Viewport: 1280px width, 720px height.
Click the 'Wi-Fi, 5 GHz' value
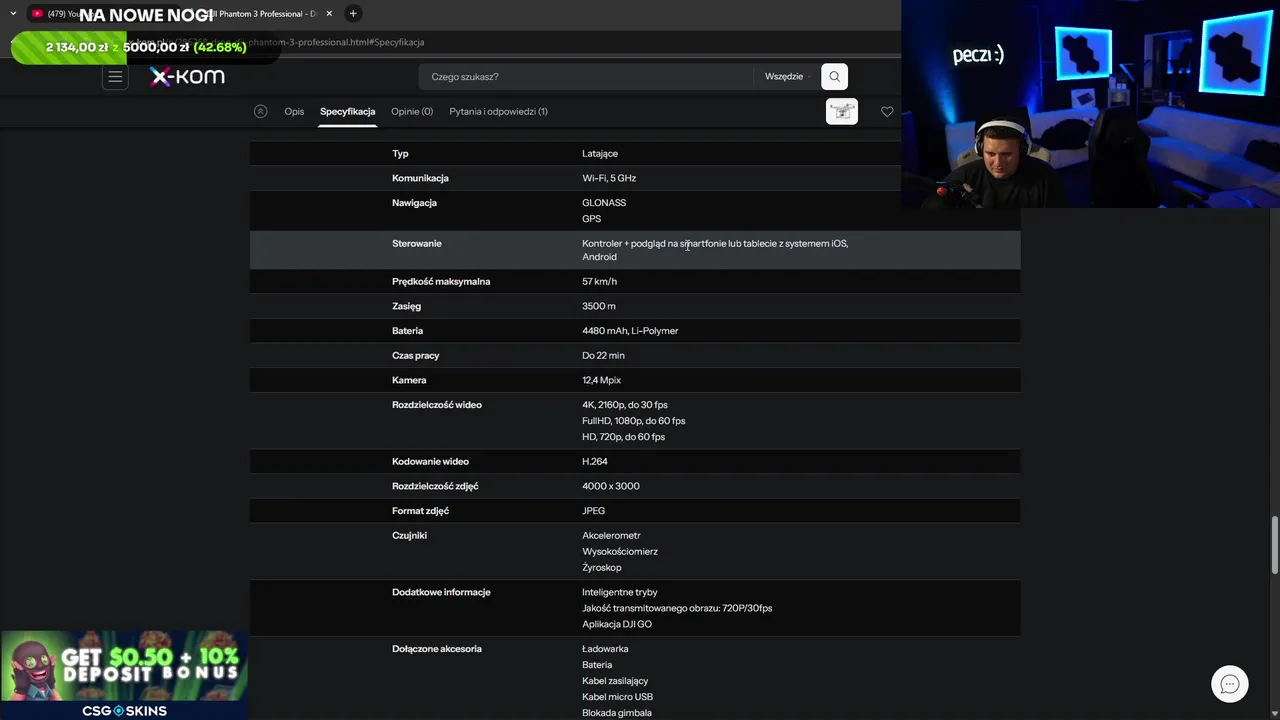(609, 178)
